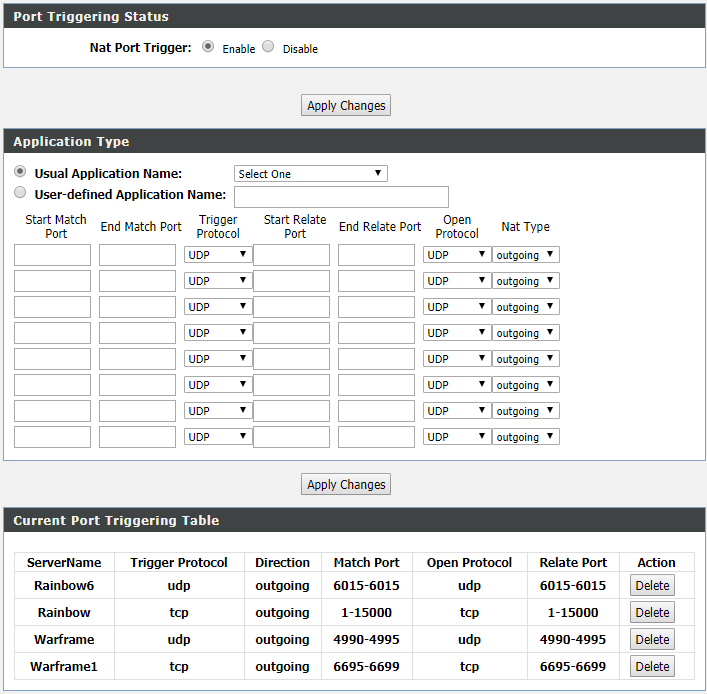Open the last row Open Protocol dropdown
Viewport: 707px width, 694px height.
click(457, 437)
